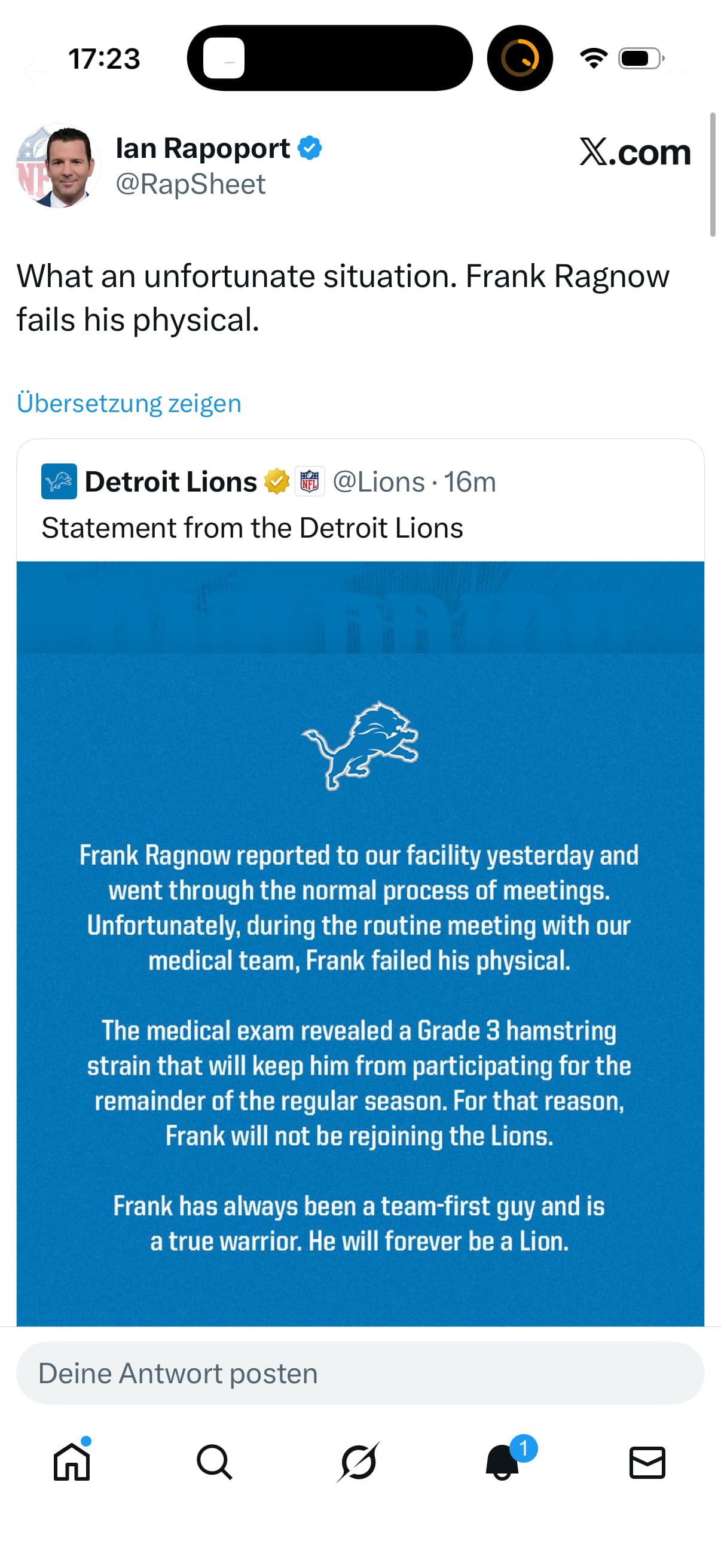Viewport: 721px width, 1568px height.
Task: Tap the blue verified badge next to Ian Rapoport
Action: (310, 148)
